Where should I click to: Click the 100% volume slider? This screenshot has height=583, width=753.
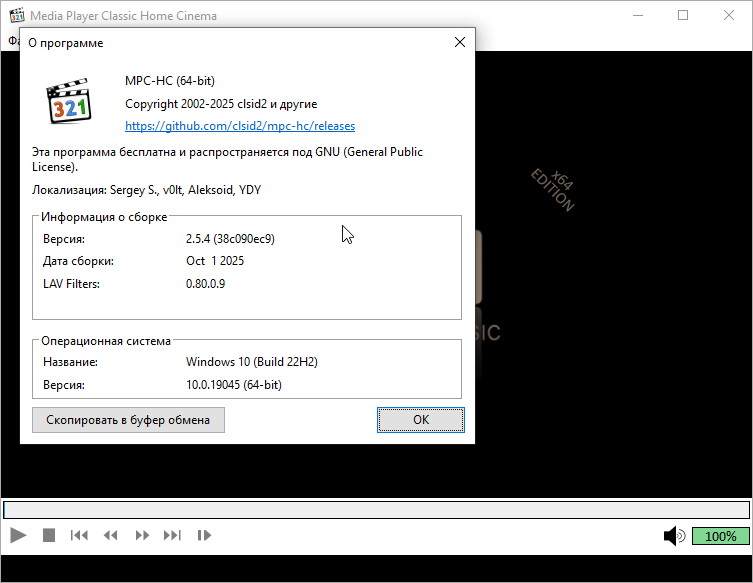pyautogui.click(x=720, y=536)
